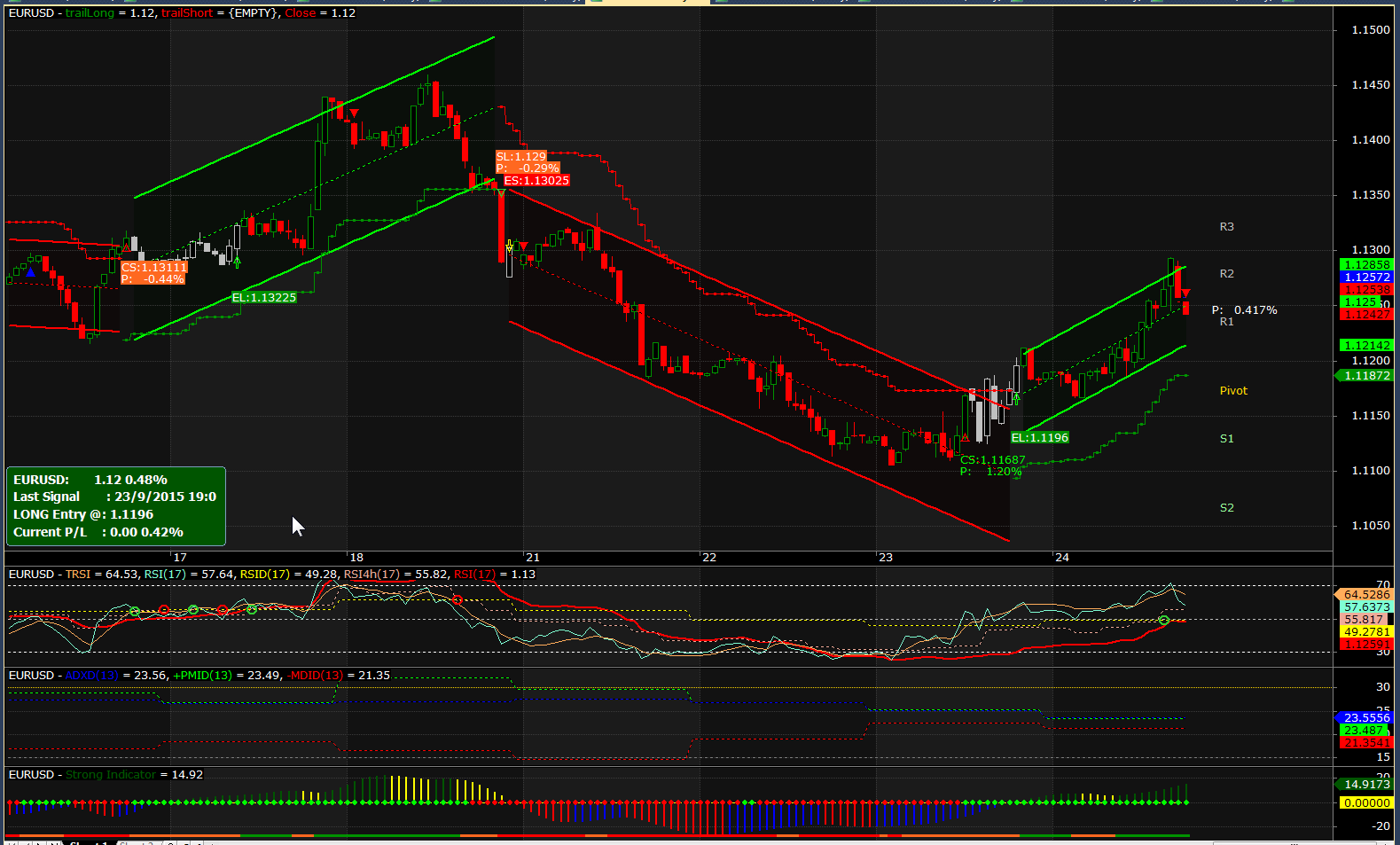Click the R1 resistance level label
This screenshot has height=845, width=1400.
[1226, 321]
